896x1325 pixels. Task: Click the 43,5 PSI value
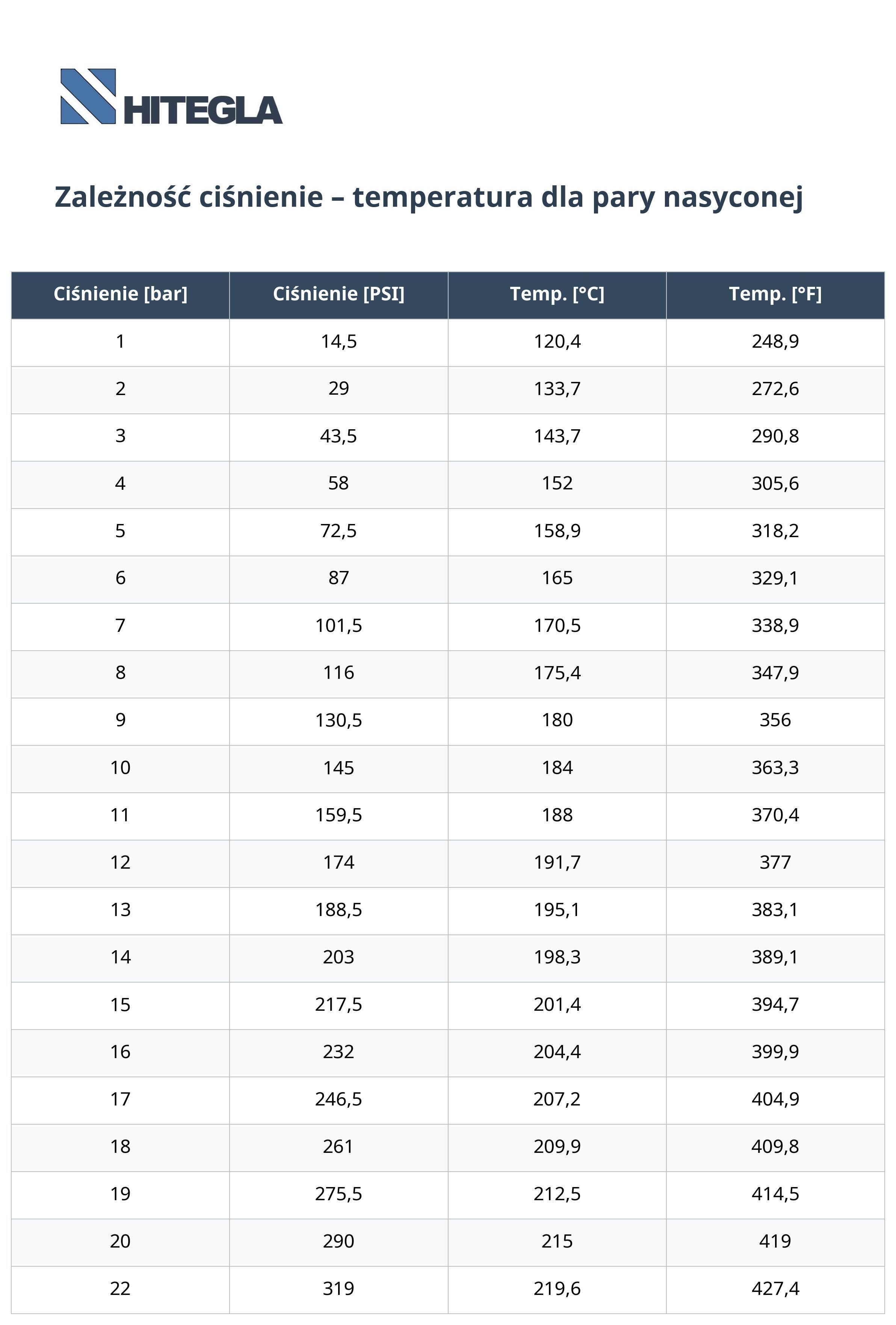[x=338, y=436]
